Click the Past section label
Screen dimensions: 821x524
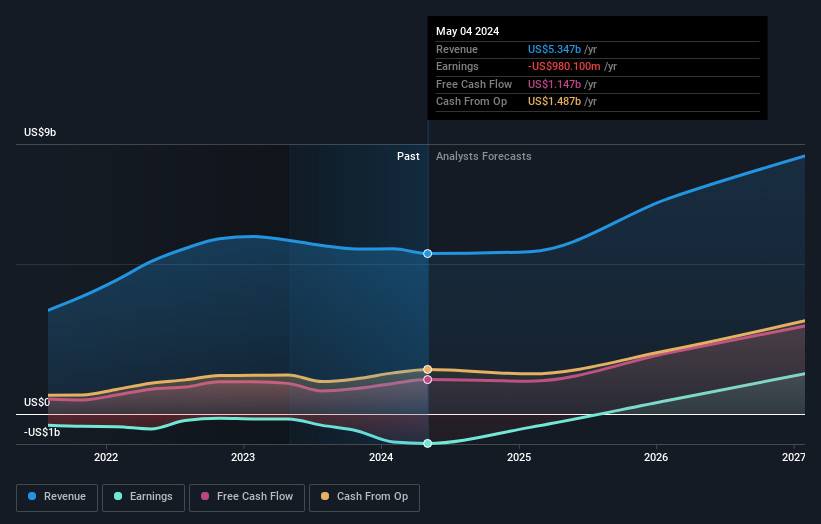tap(408, 156)
